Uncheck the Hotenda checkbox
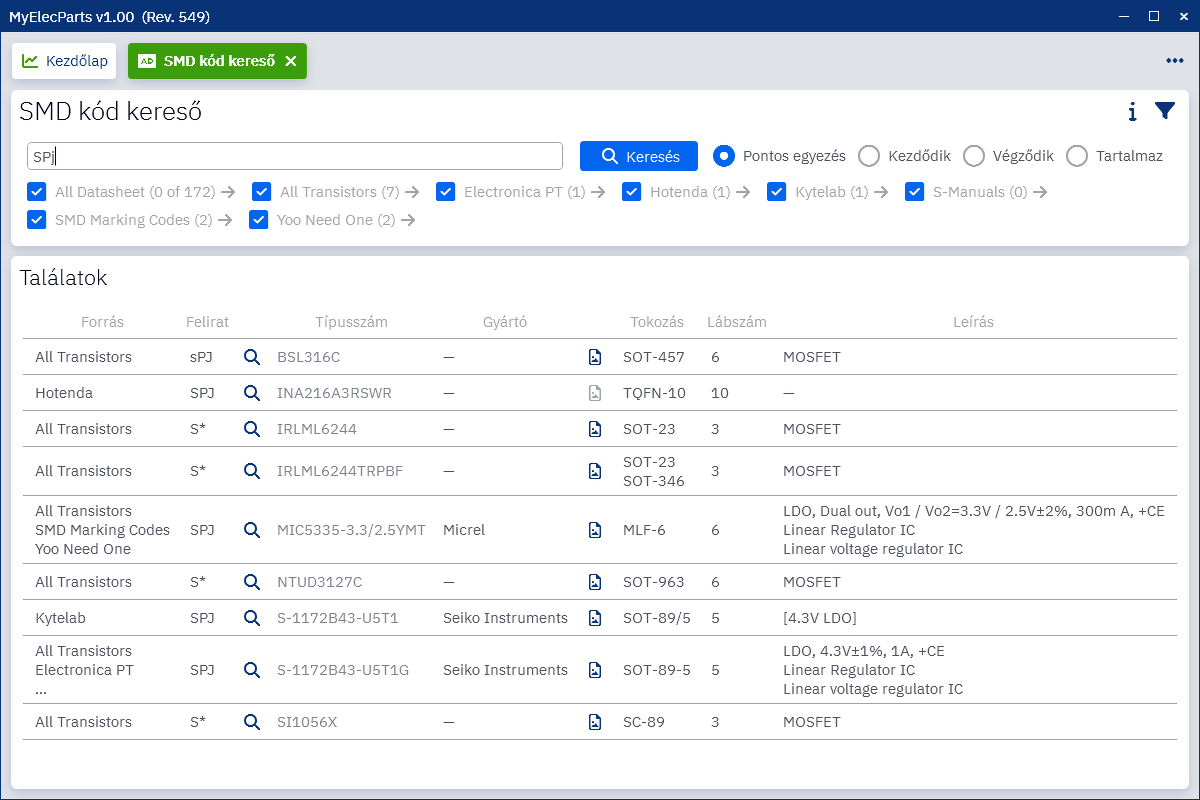 click(x=632, y=192)
